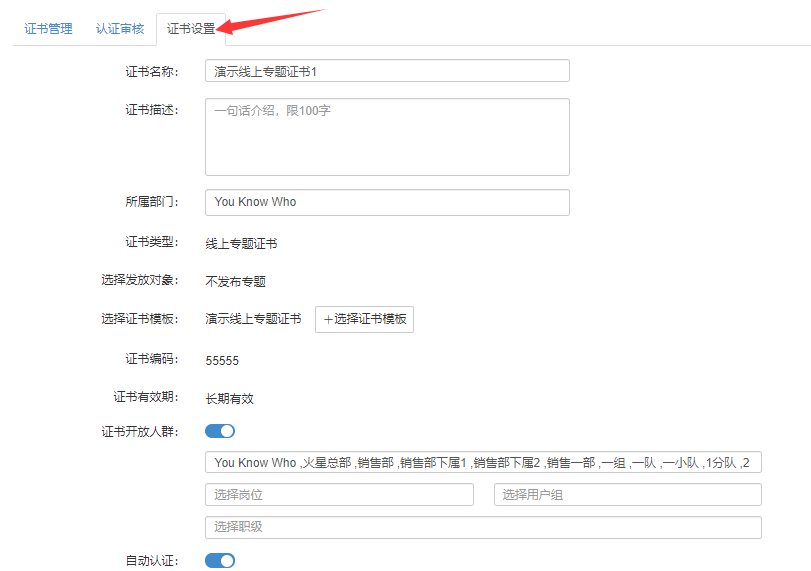The width and height of the screenshot is (811, 571).
Task: Click the 证书描述 label
Action: pyautogui.click(x=152, y=110)
